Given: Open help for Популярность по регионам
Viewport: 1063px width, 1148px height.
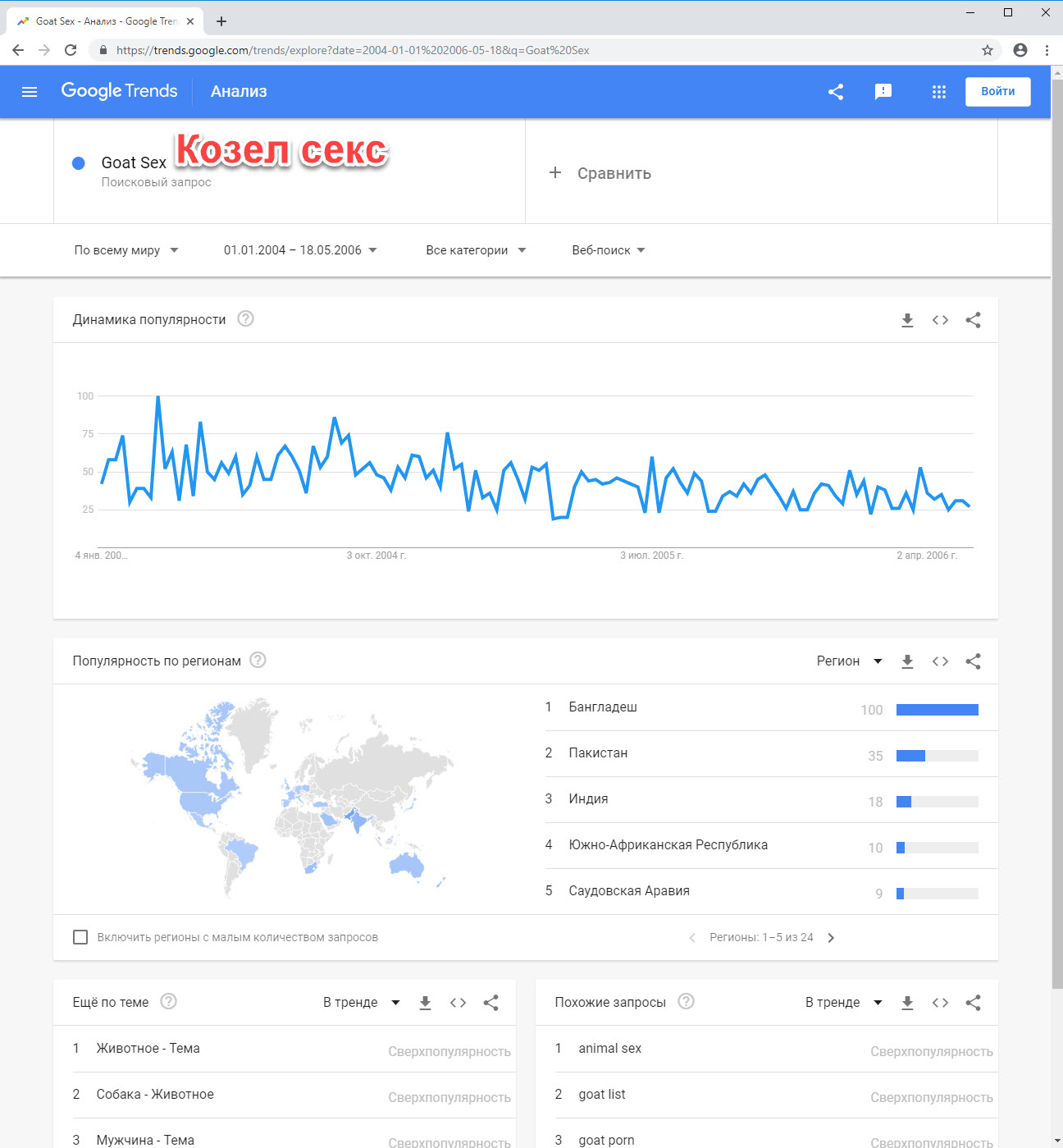Looking at the screenshot, I should (258, 660).
